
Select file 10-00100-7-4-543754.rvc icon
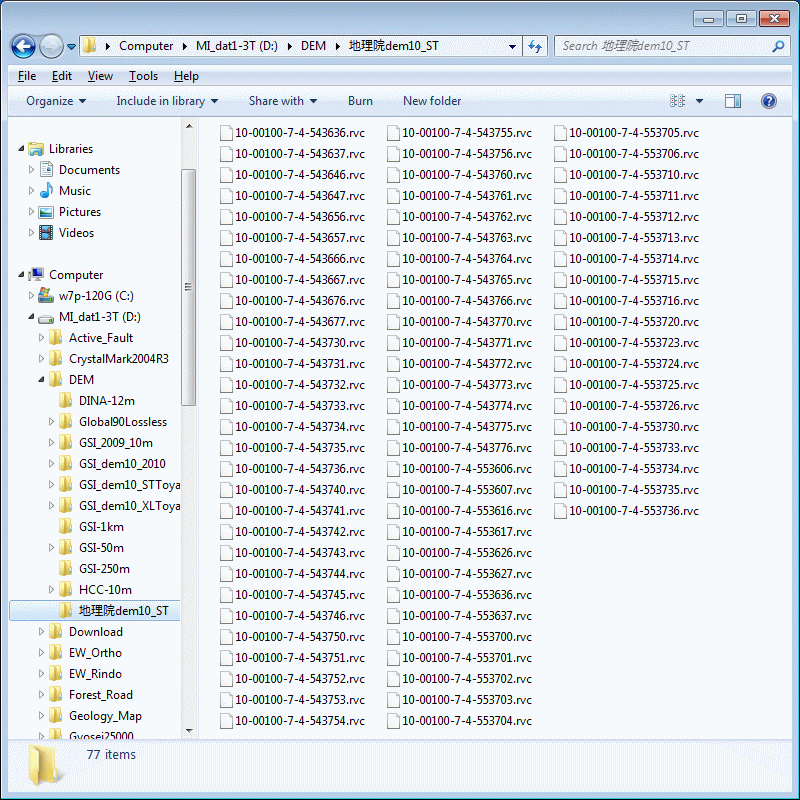226,721
